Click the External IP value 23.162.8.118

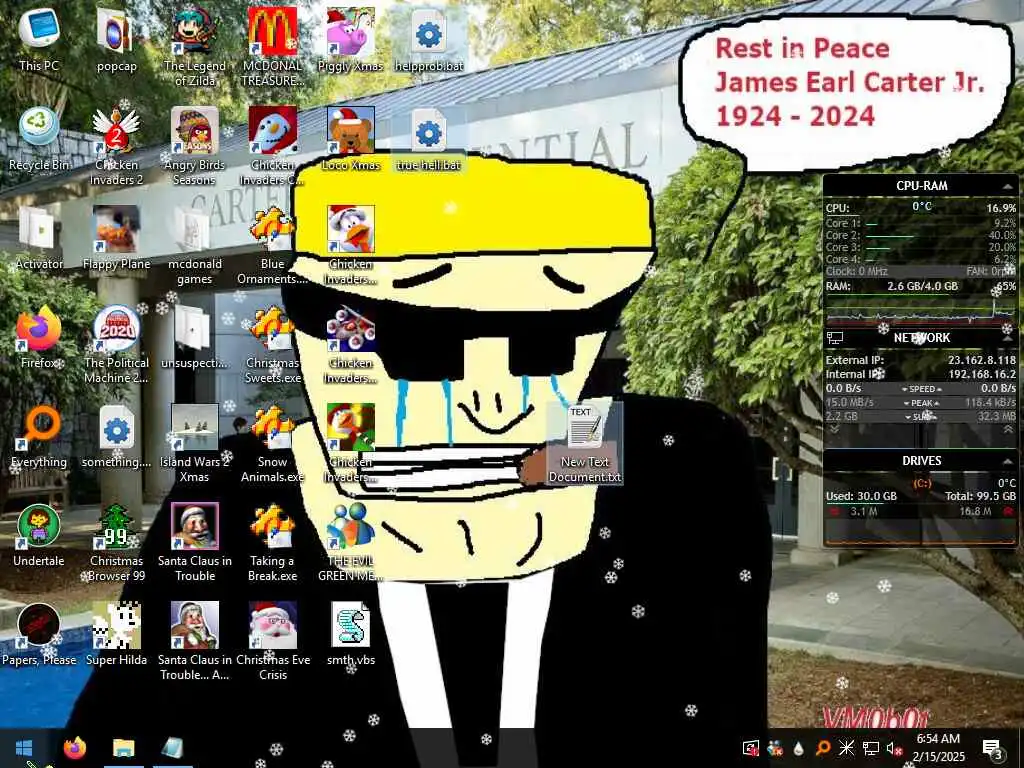click(x=982, y=360)
